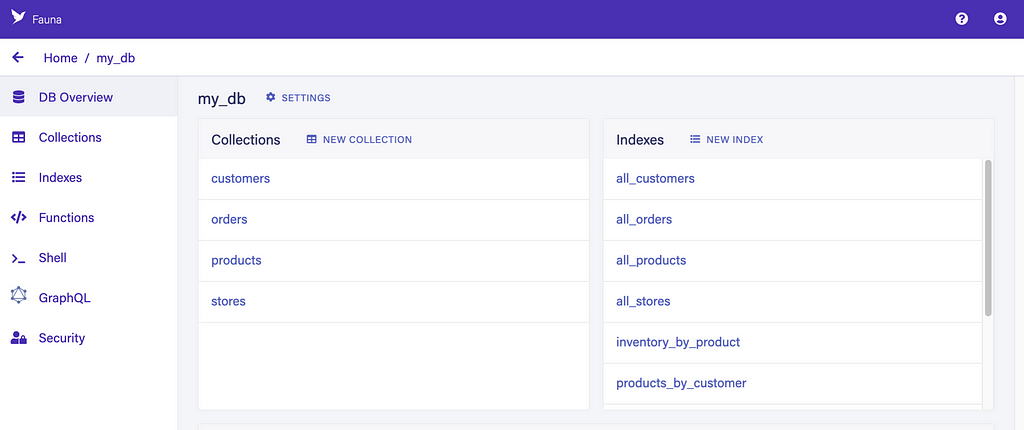Go to Collections in sidebar
The image size is (1024, 430).
[70, 137]
